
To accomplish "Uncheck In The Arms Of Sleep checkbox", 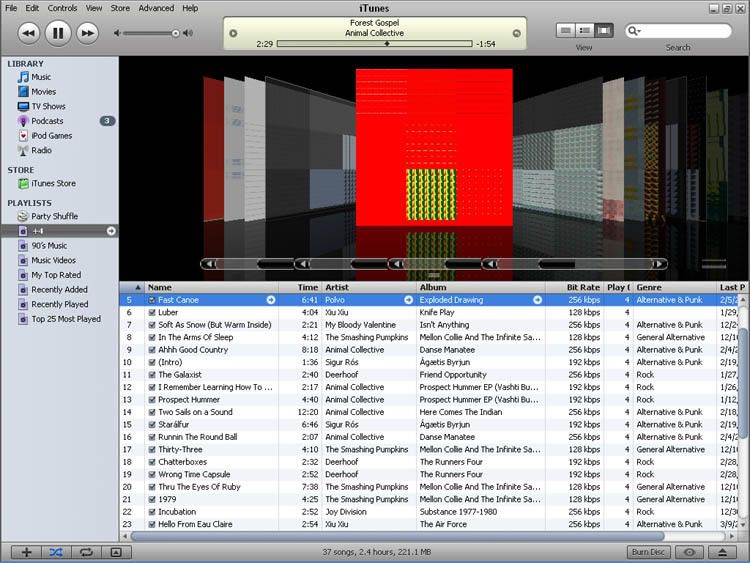I will click(152, 337).
